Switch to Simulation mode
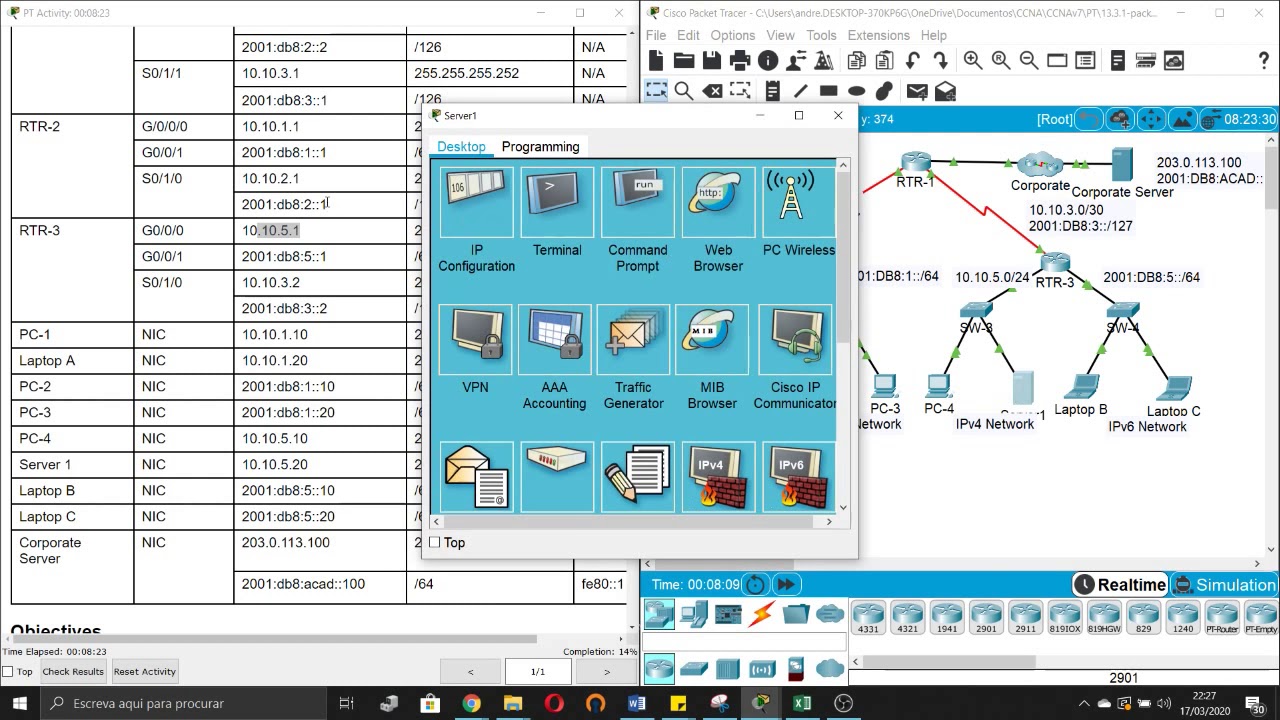 [x=1224, y=585]
